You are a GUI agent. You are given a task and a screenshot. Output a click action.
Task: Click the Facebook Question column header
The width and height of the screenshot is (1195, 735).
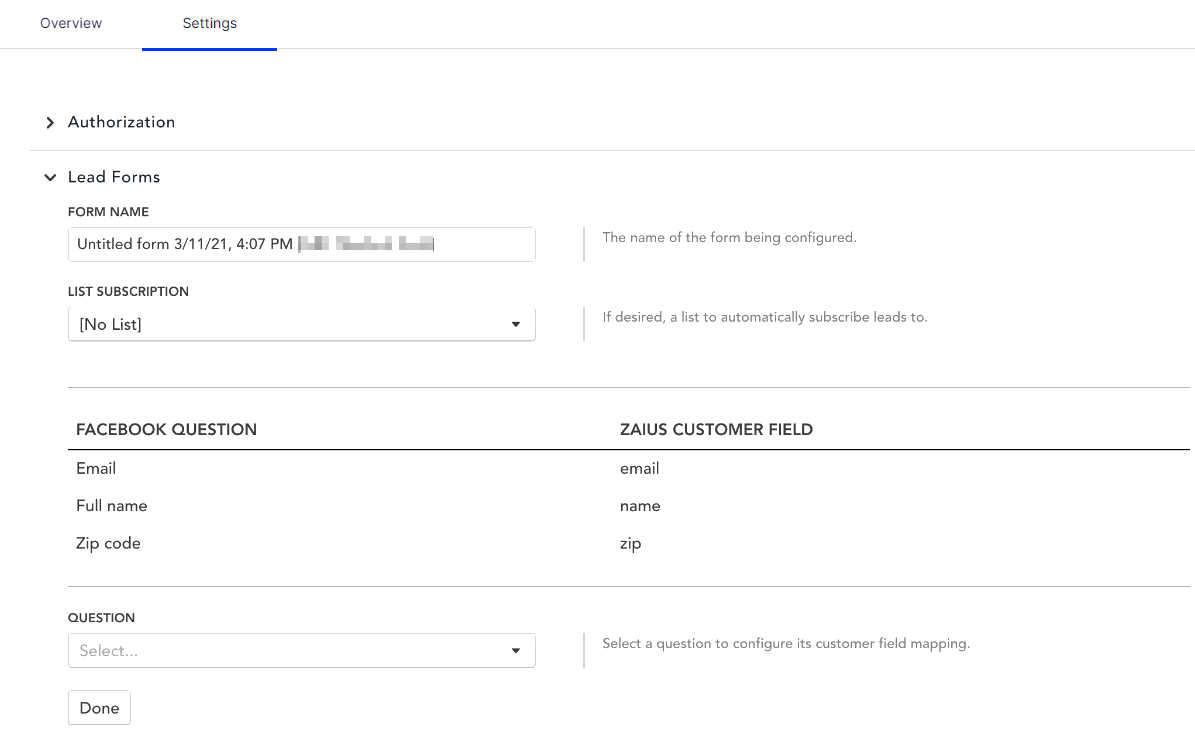[x=166, y=430]
